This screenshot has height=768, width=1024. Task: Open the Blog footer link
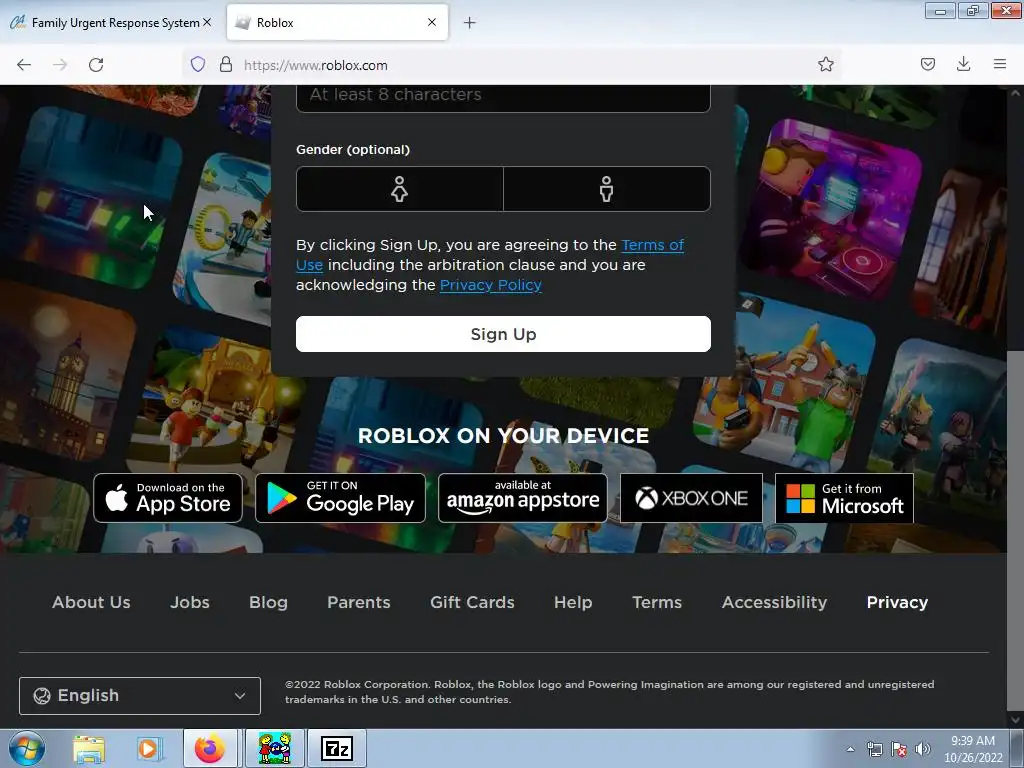point(268,602)
